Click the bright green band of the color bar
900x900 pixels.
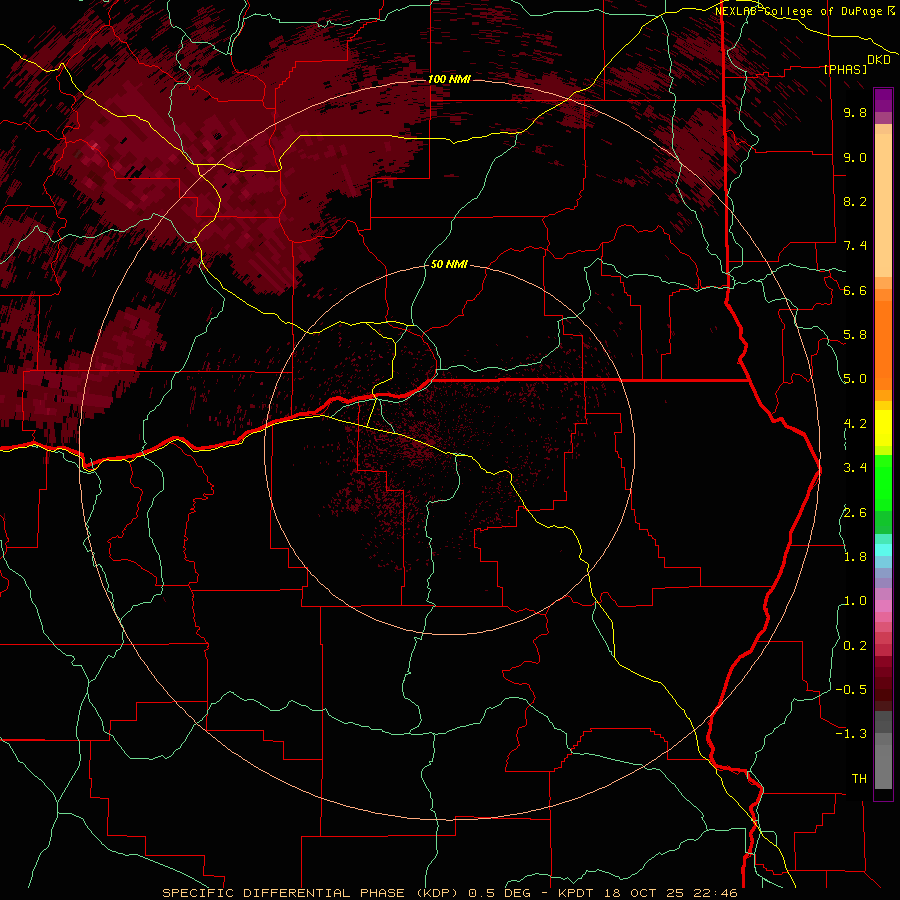pos(883,482)
